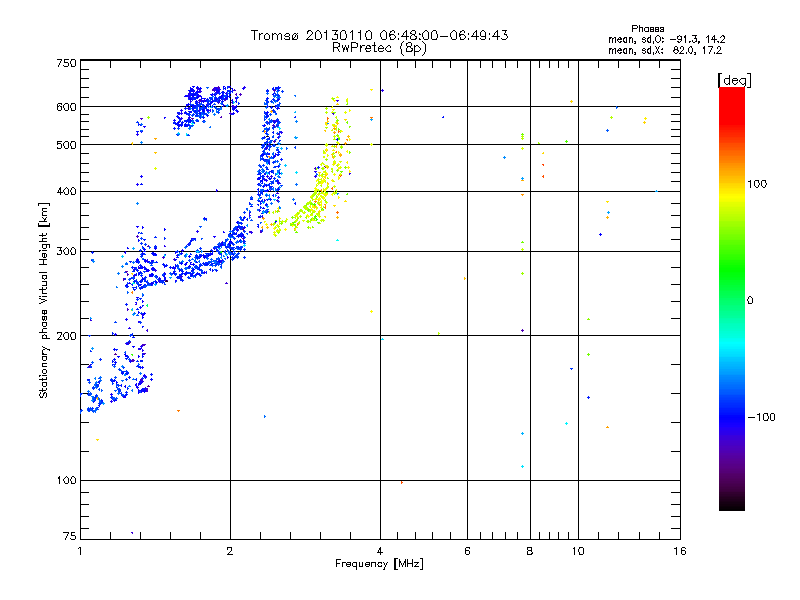
Task: Click the x-axis tick label '8'
Action: (x=530, y=551)
